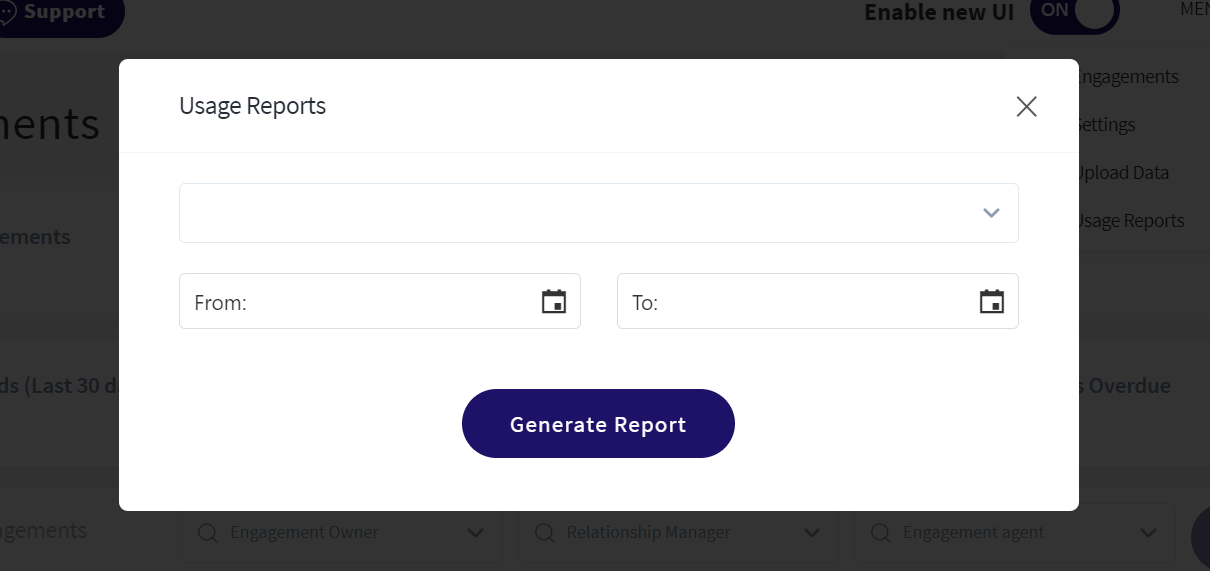Close the Usage Reports dialog
Viewport: 1210px width, 571px height.
tap(1026, 107)
